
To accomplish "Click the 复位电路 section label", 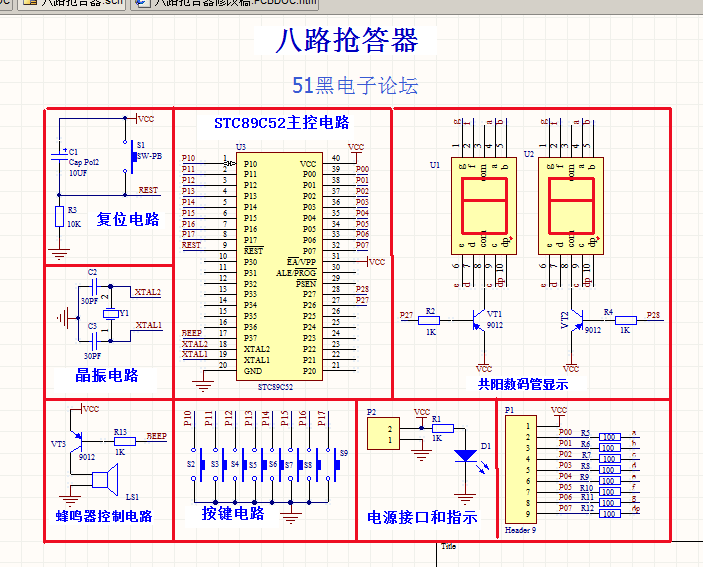I will click(x=128, y=219).
